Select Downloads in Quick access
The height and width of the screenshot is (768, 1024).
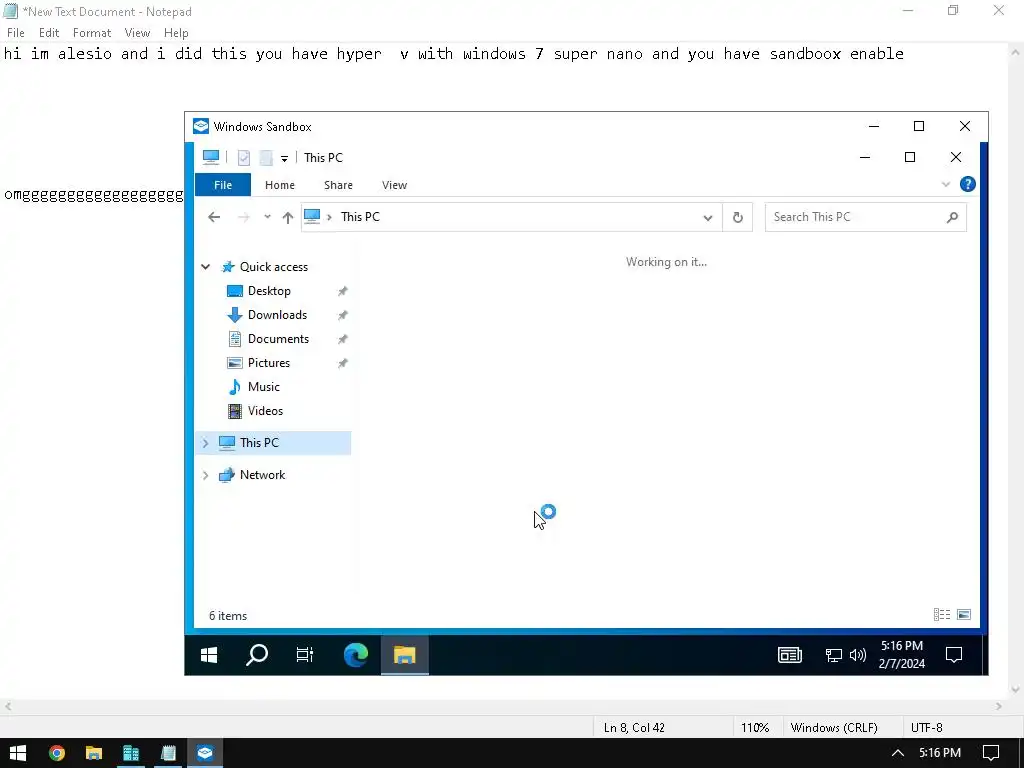pos(277,315)
